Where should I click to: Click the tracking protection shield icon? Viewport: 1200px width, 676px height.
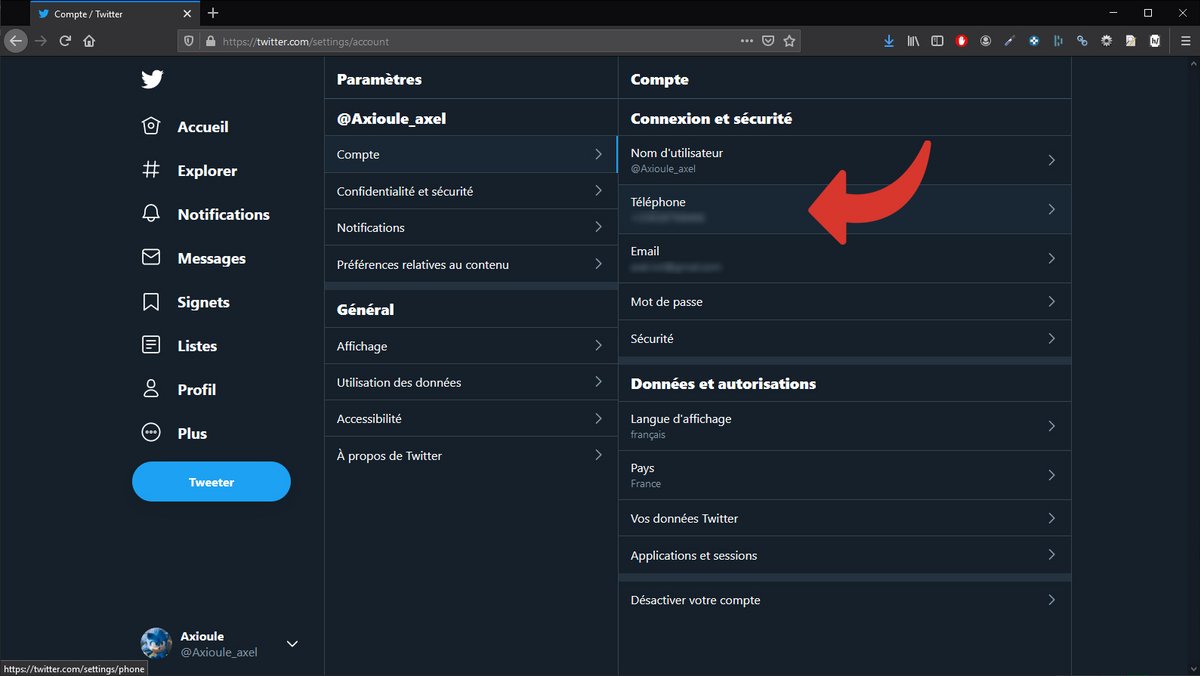coord(189,41)
